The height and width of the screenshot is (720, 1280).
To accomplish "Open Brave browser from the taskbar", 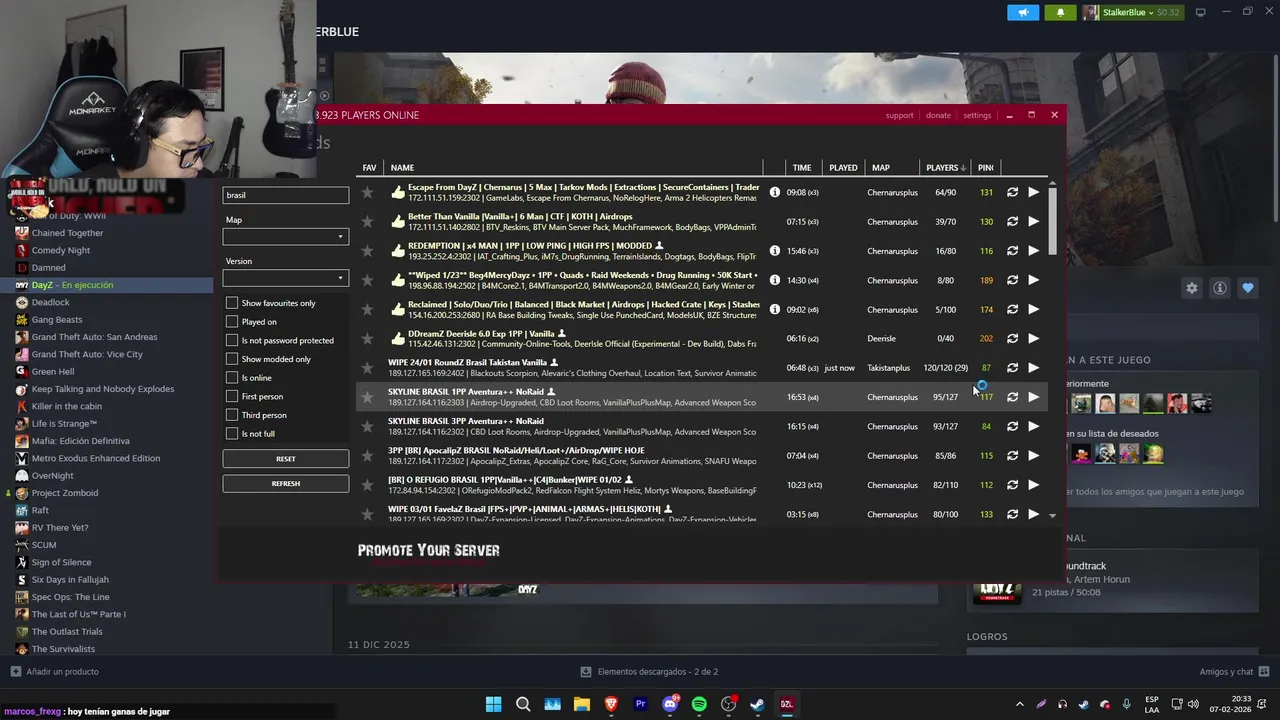I will (611, 704).
